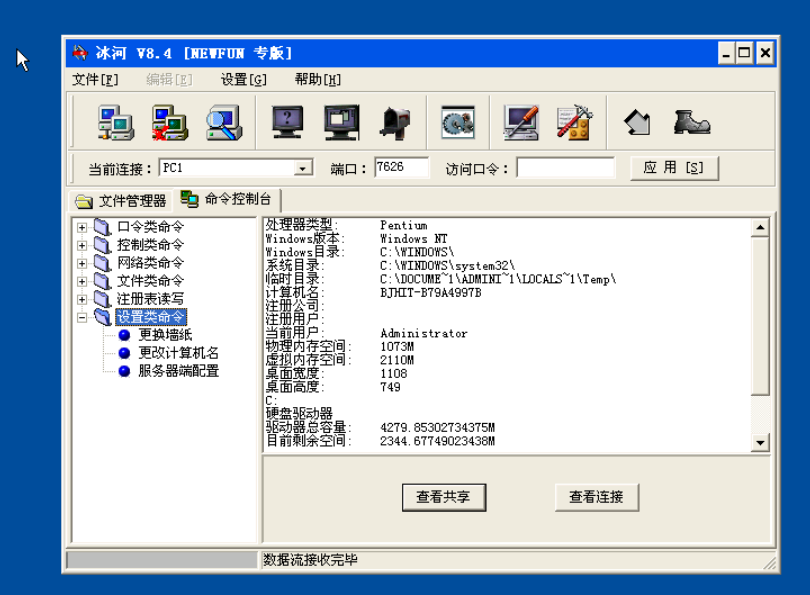Click the view screen question-mark monitor icon
The image size is (810, 595).
coord(288,123)
